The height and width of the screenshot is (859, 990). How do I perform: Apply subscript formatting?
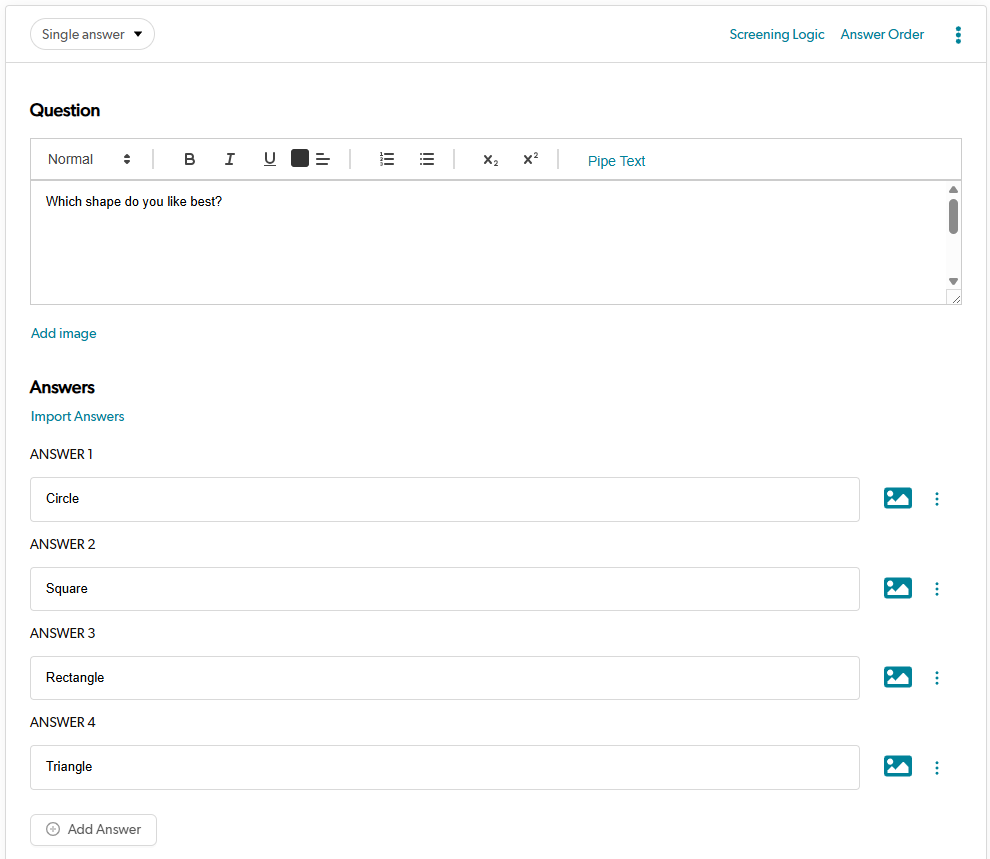tap(490, 160)
